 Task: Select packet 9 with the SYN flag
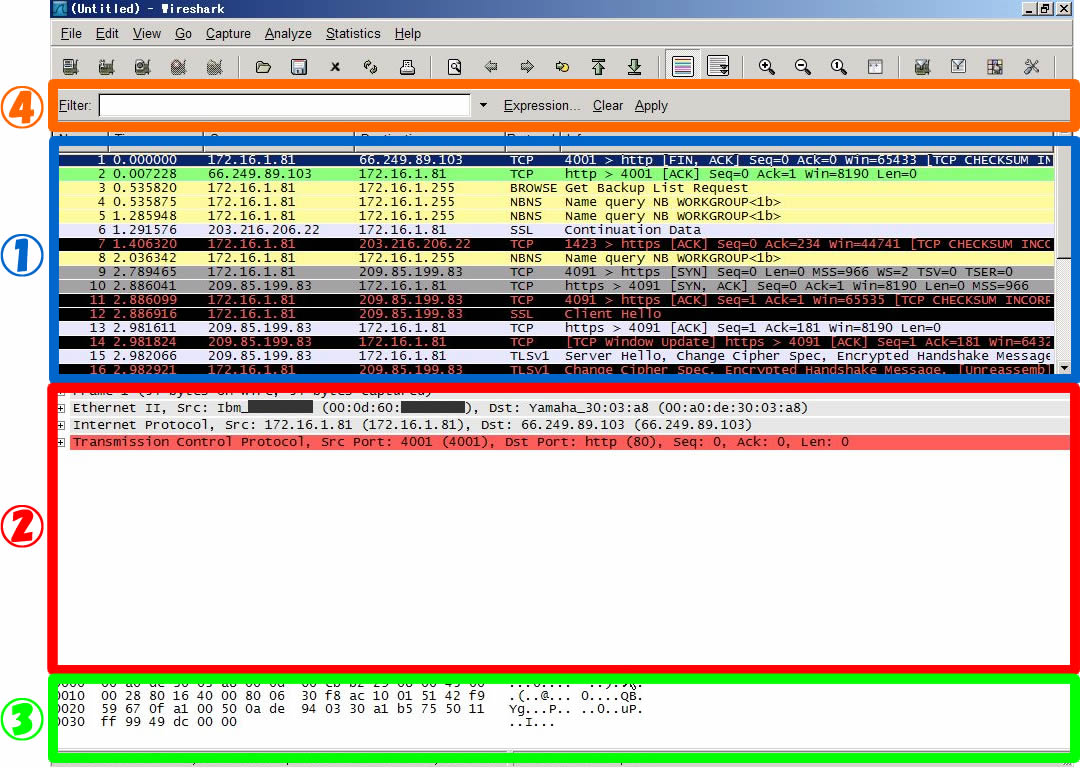(556, 272)
